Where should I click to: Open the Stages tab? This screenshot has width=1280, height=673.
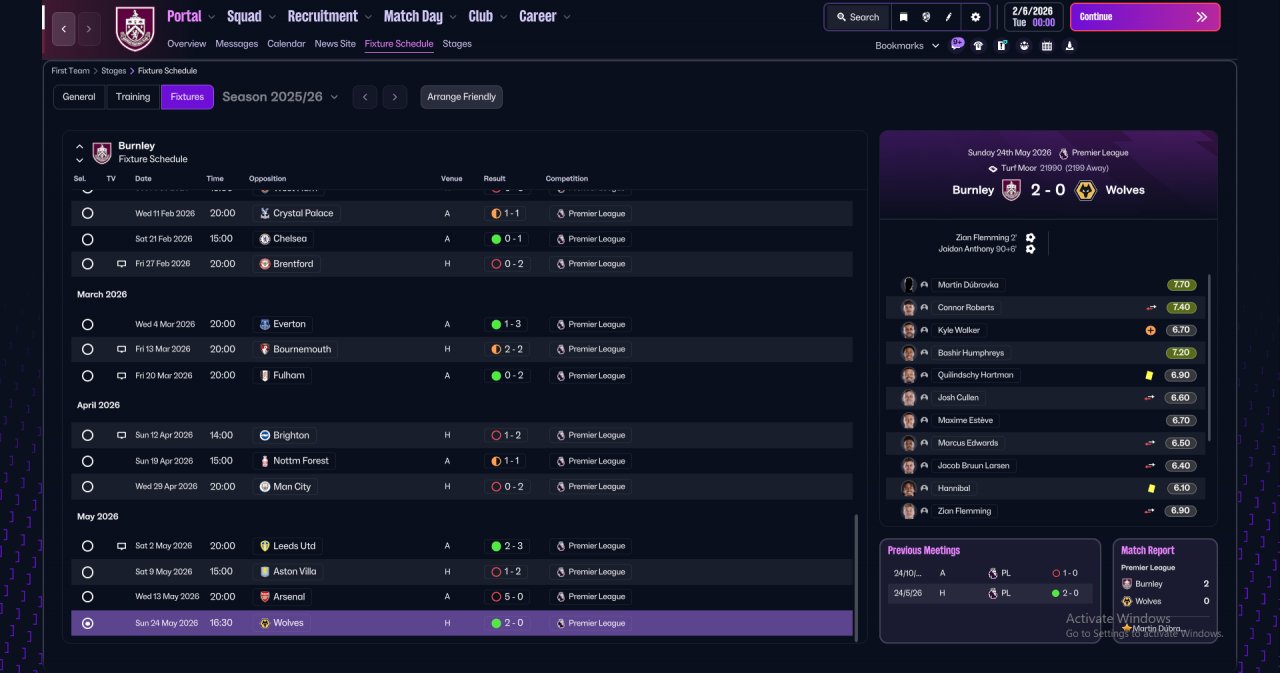point(457,44)
